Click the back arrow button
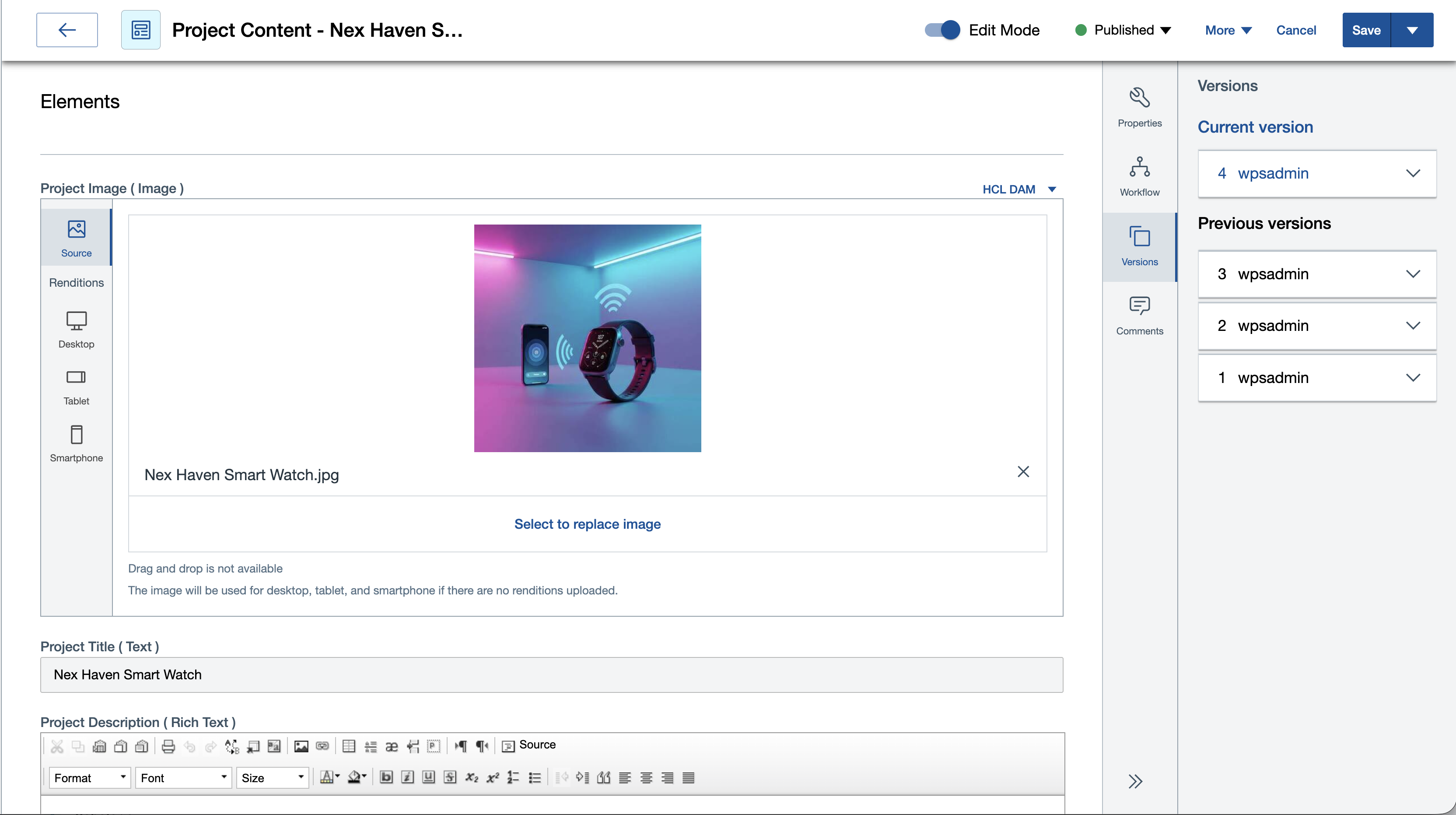This screenshot has height=815, width=1456. (x=66, y=30)
